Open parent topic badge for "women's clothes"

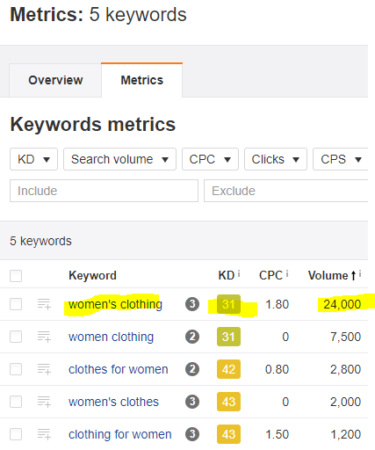192,402
